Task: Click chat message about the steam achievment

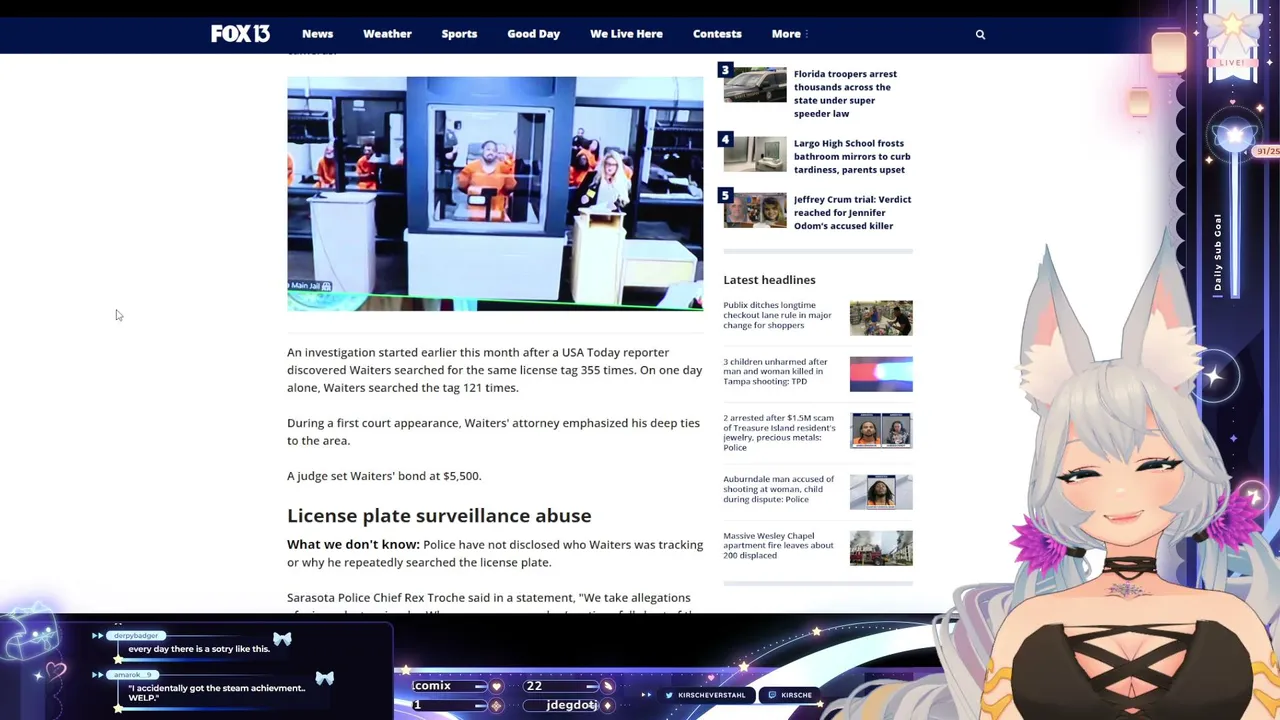Action: [216, 692]
